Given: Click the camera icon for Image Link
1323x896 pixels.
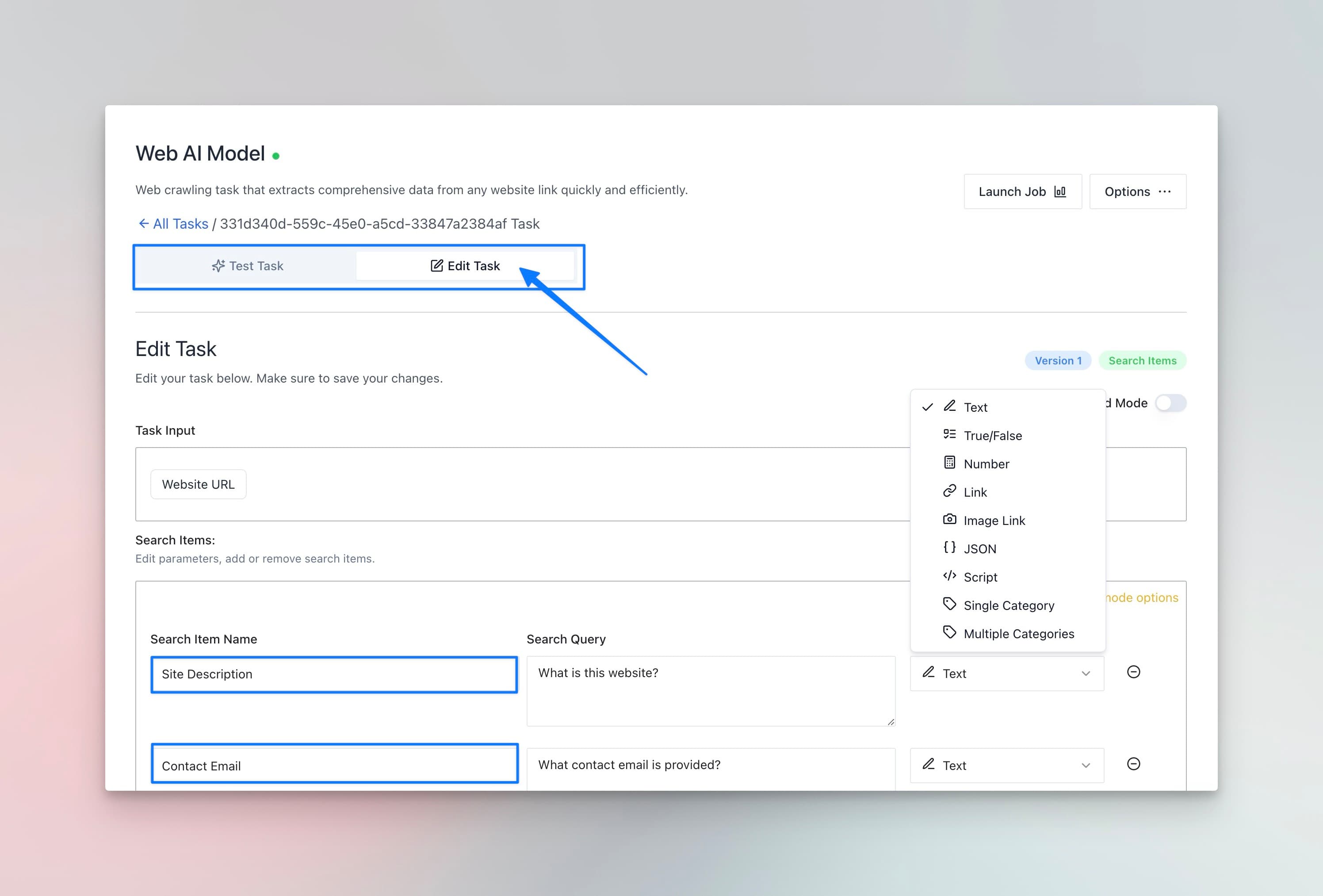Looking at the screenshot, I should tap(949, 519).
